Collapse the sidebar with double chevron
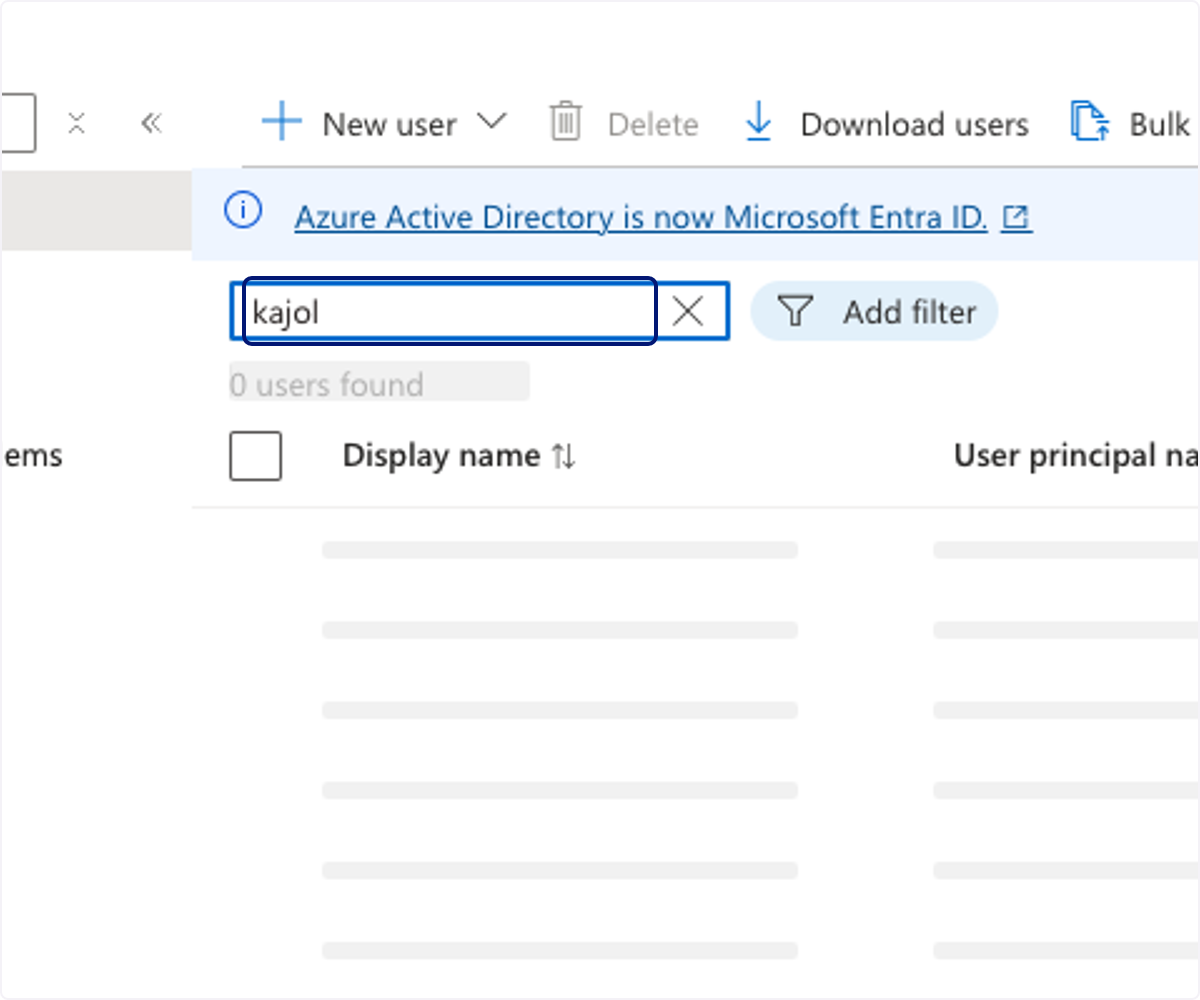The height and width of the screenshot is (1000, 1200). 151,123
